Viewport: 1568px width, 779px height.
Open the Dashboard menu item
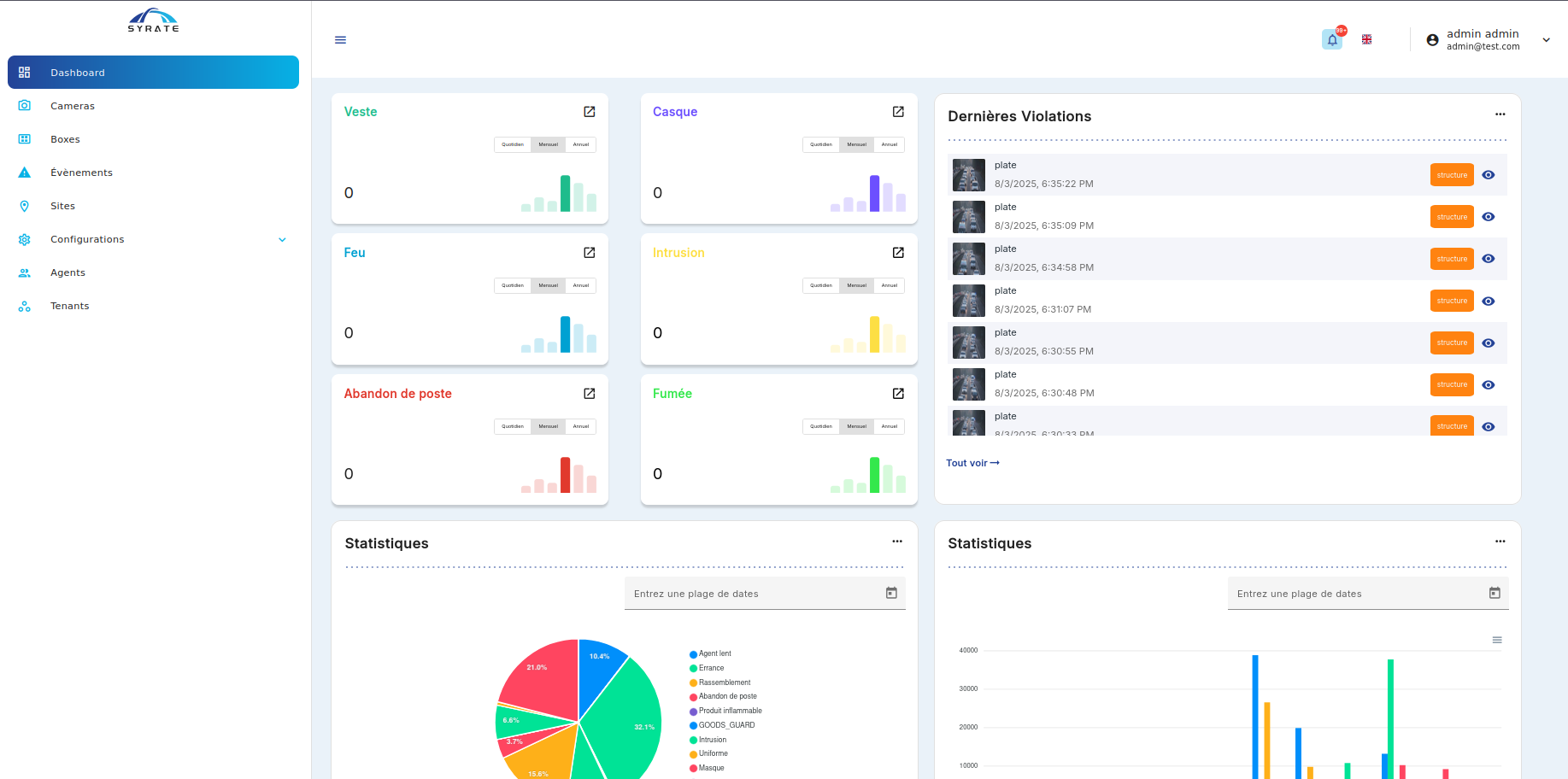pyautogui.click(x=153, y=73)
